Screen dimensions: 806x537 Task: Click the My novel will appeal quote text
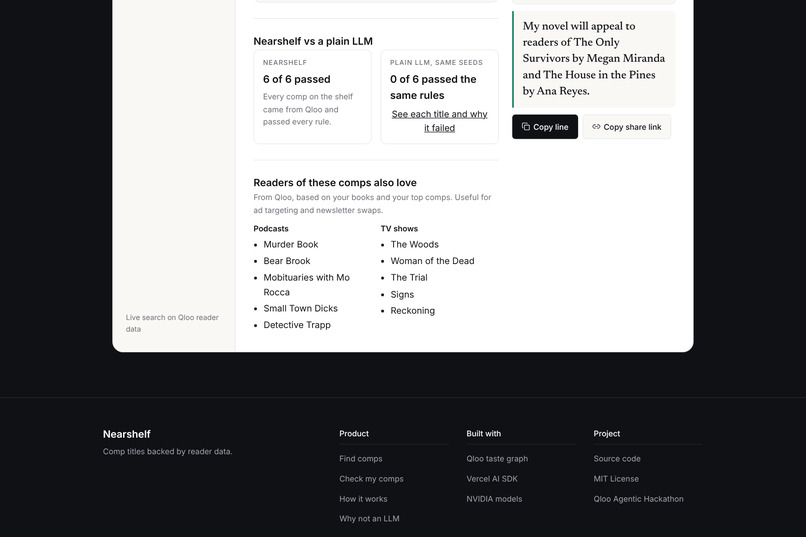click(594, 58)
